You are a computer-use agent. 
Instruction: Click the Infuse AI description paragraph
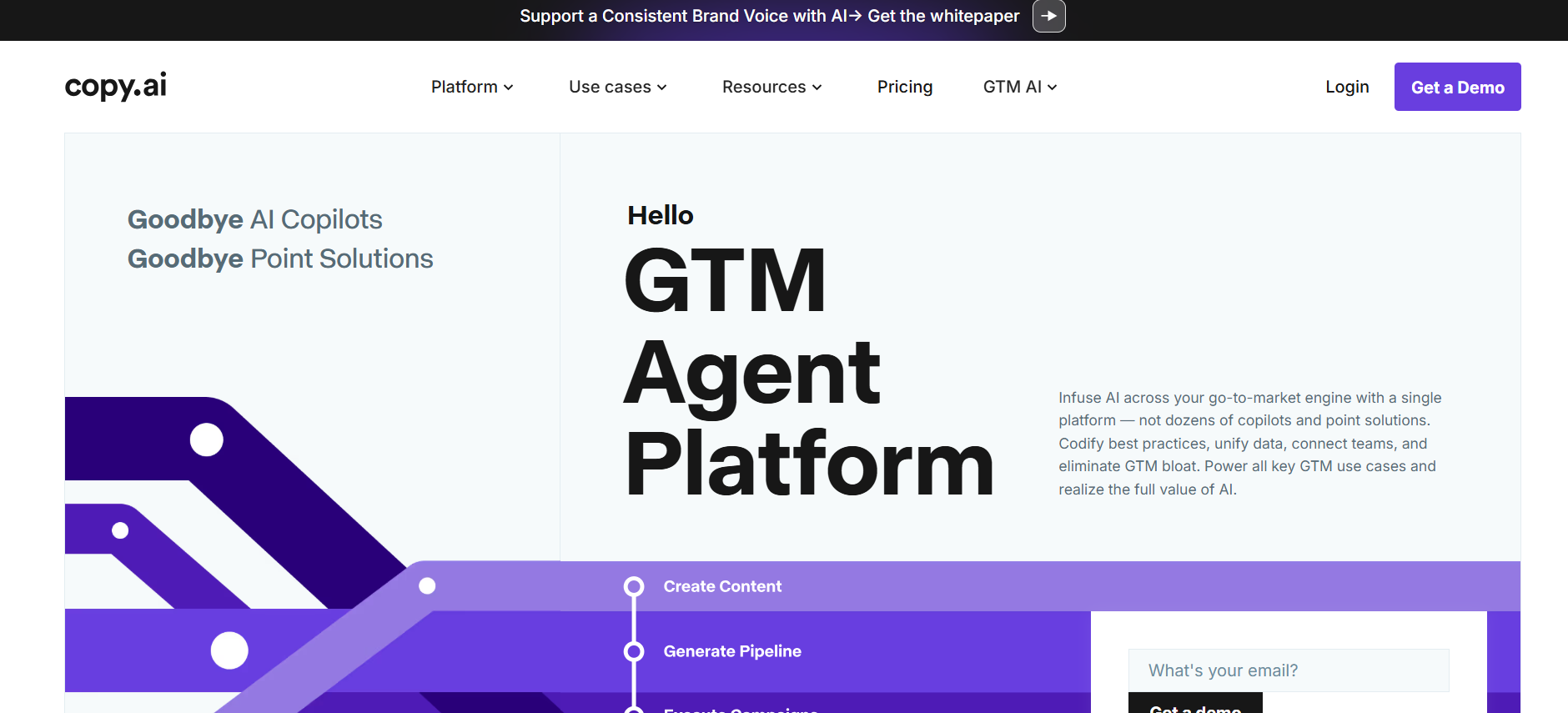pos(1249,444)
